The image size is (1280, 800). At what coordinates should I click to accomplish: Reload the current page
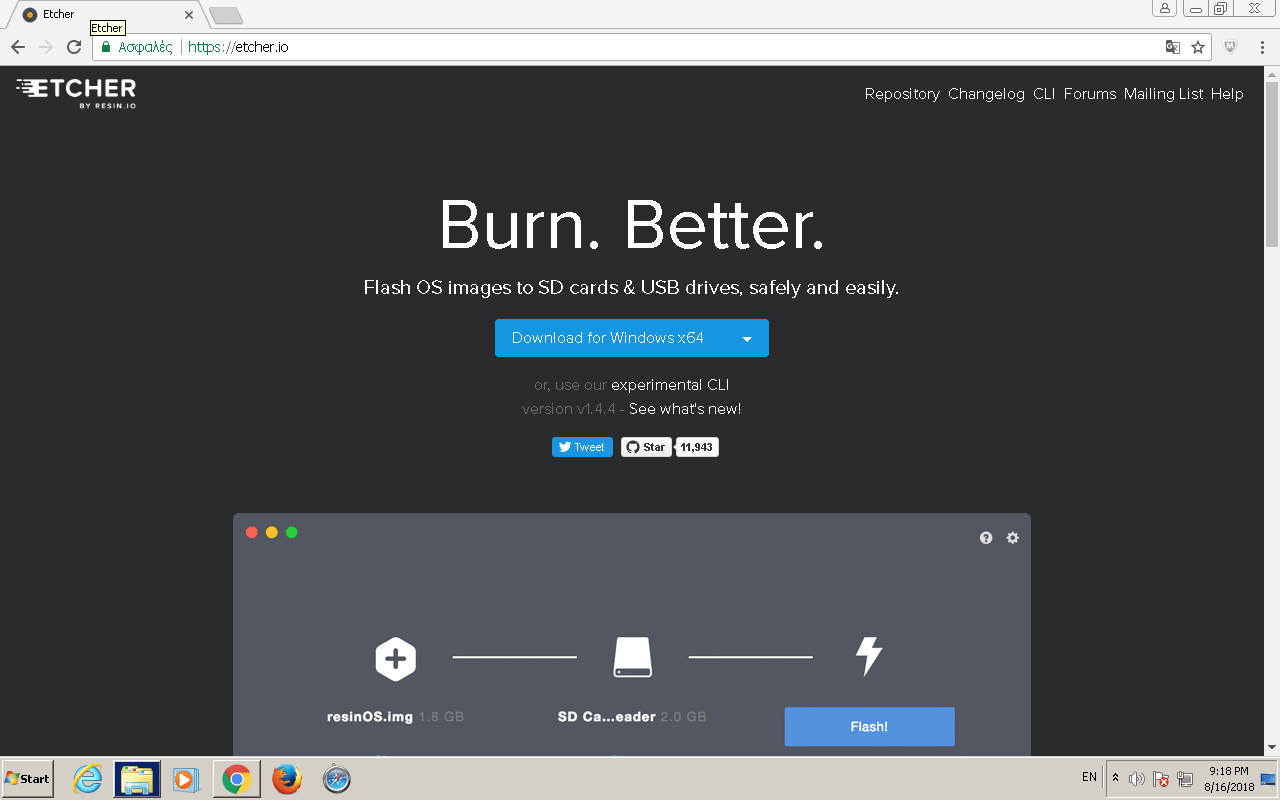(x=74, y=47)
